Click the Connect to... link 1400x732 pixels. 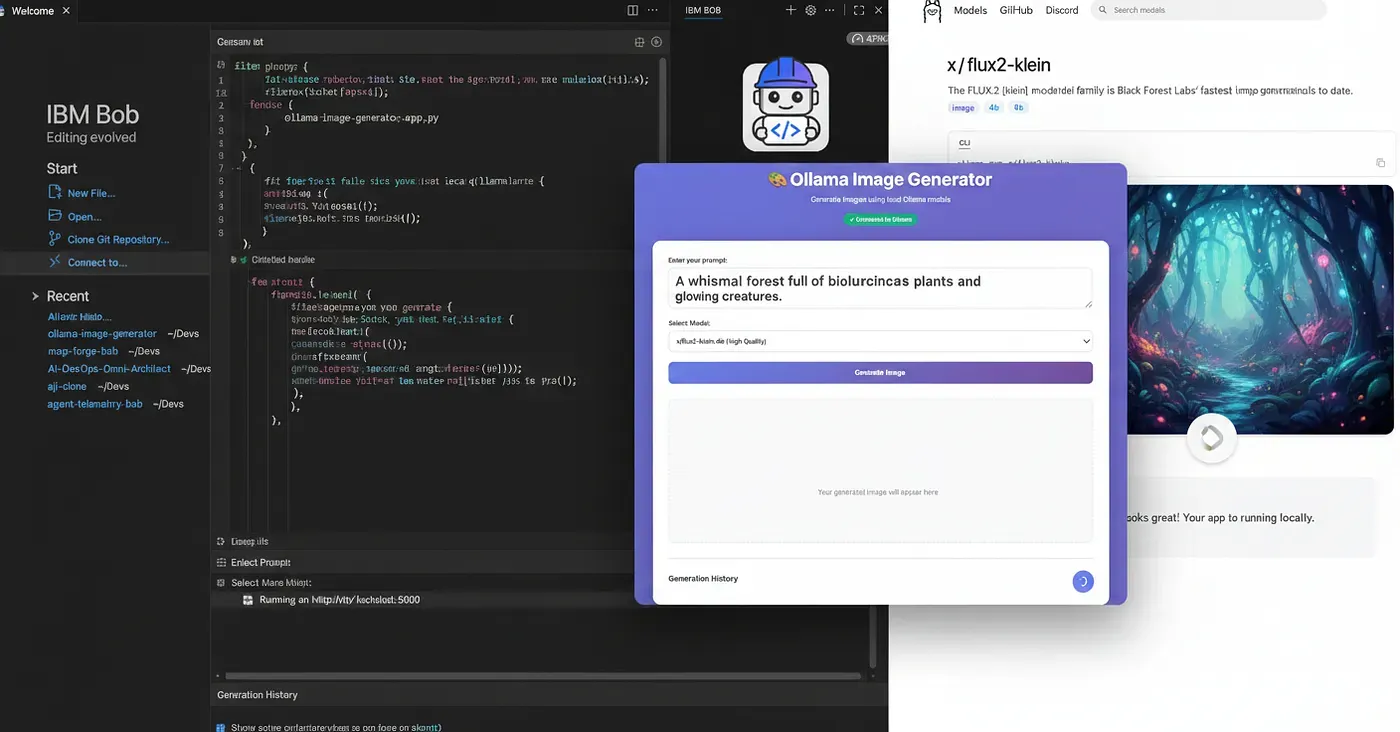tap(97, 262)
